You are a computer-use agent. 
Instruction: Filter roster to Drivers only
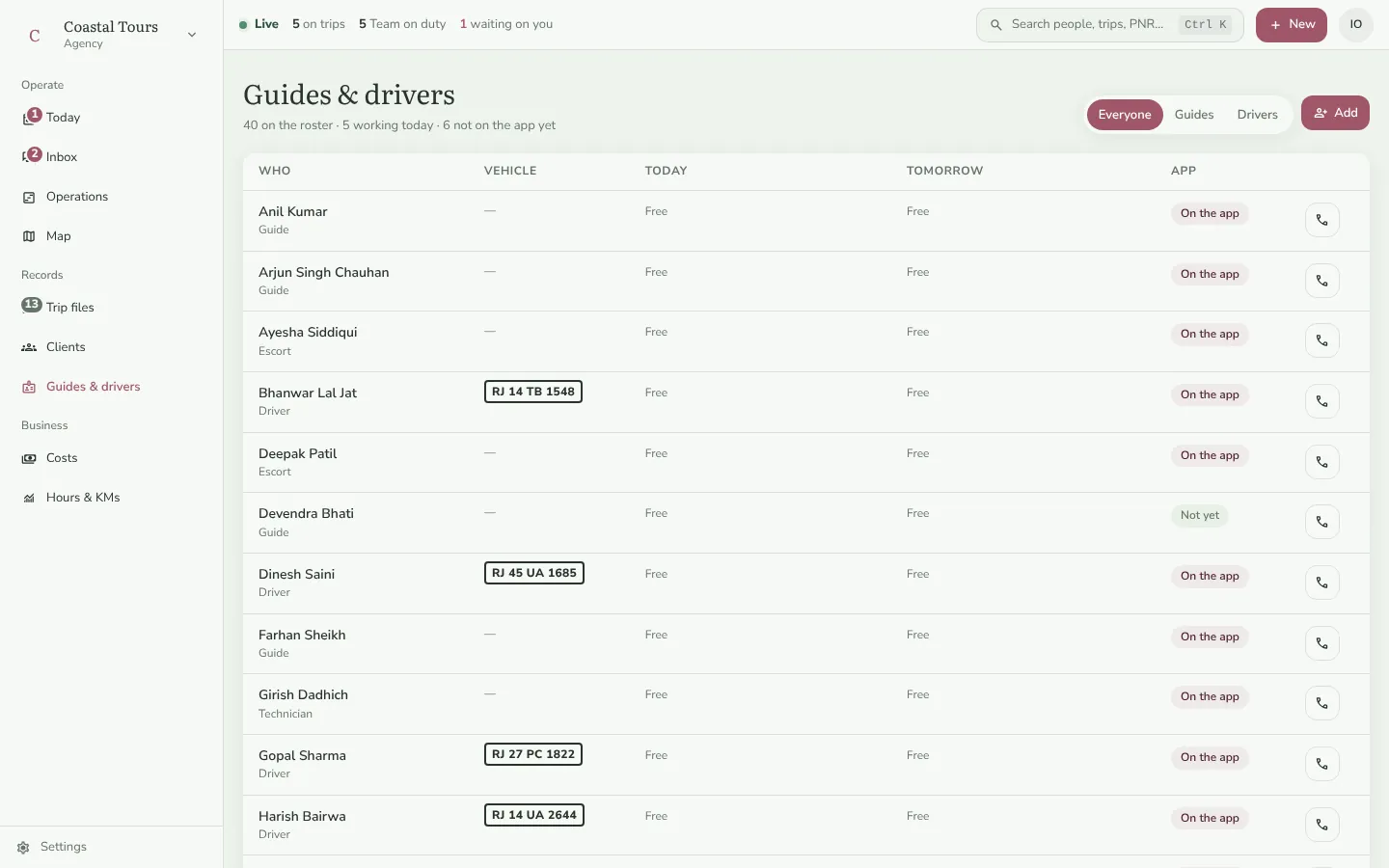pyautogui.click(x=1258, y=115)
